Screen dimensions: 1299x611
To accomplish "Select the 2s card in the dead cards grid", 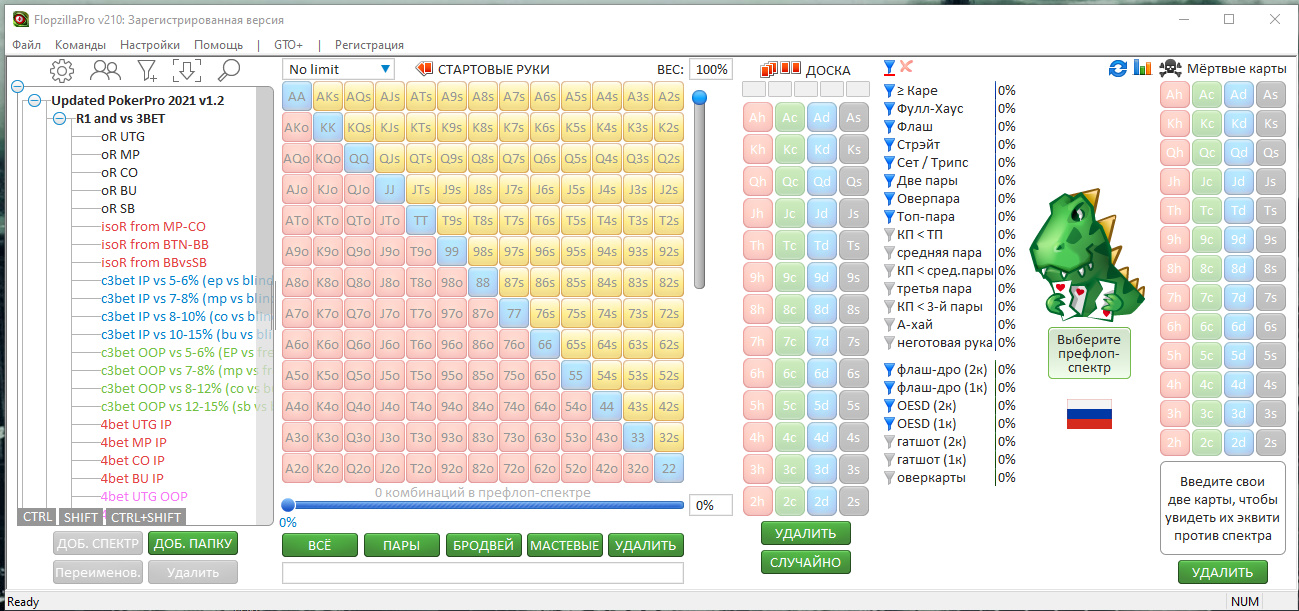I will pos(1270,443).
